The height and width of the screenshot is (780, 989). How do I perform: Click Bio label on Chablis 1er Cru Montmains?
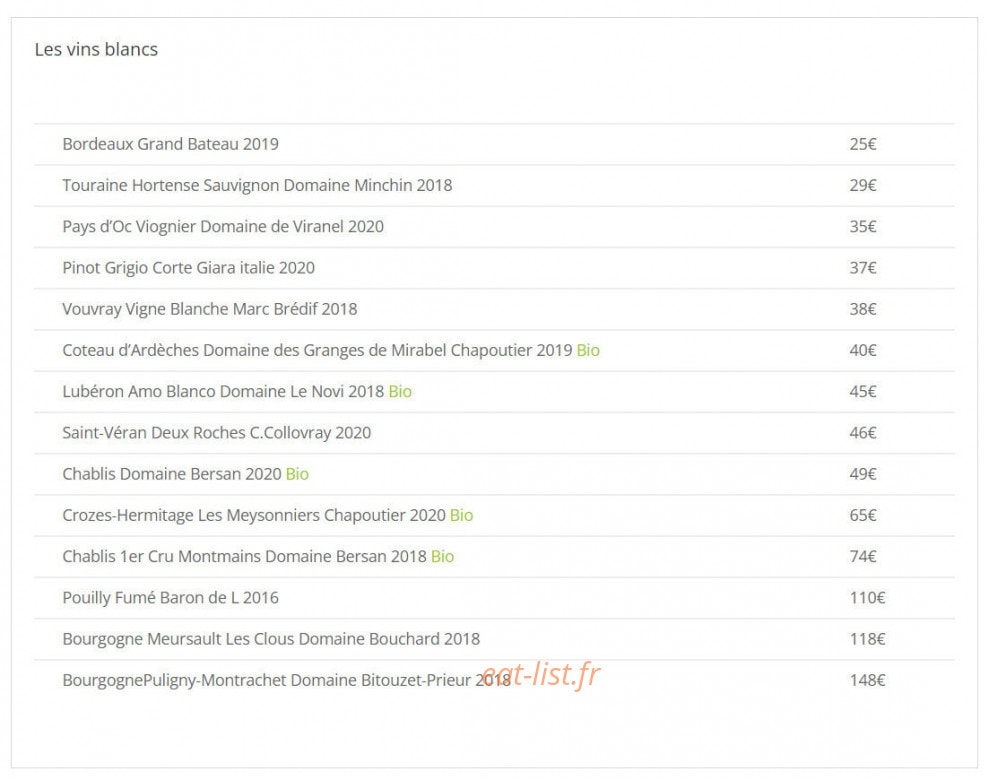442,556
